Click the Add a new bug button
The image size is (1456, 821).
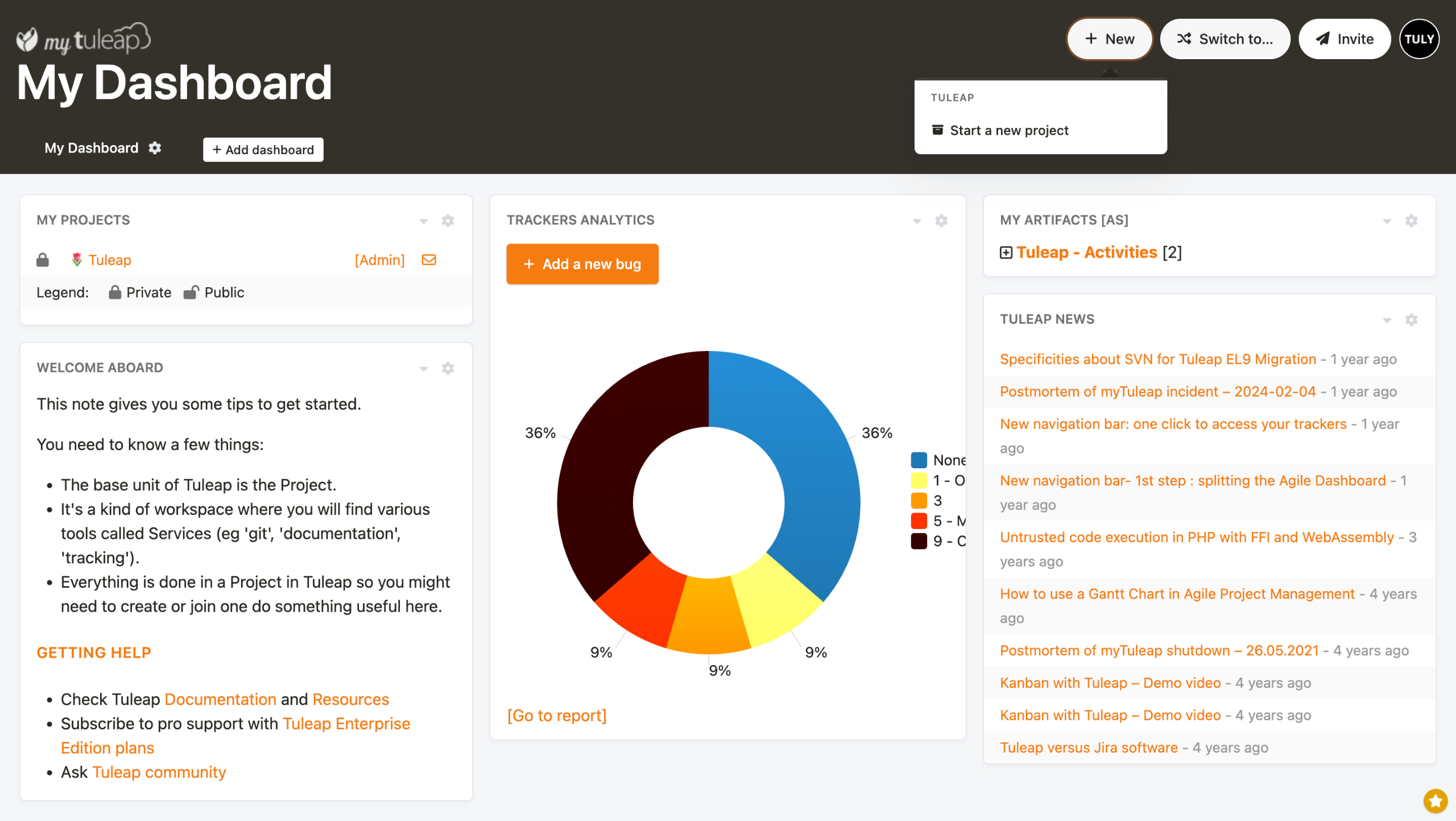pyautogui.click(x=582, y=264)
